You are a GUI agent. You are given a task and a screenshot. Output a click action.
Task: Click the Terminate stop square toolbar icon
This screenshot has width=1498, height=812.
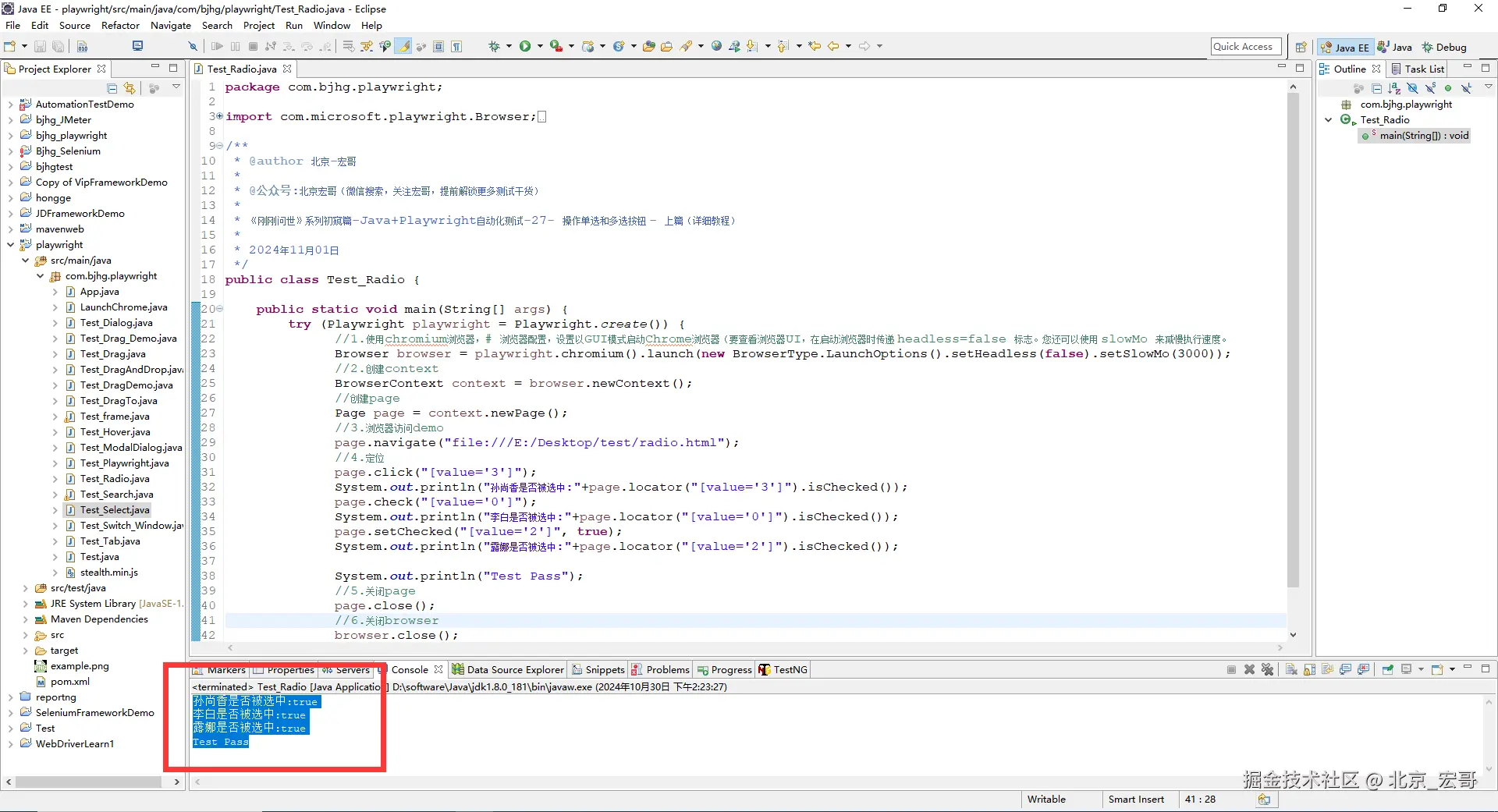[x=253, y=46]
